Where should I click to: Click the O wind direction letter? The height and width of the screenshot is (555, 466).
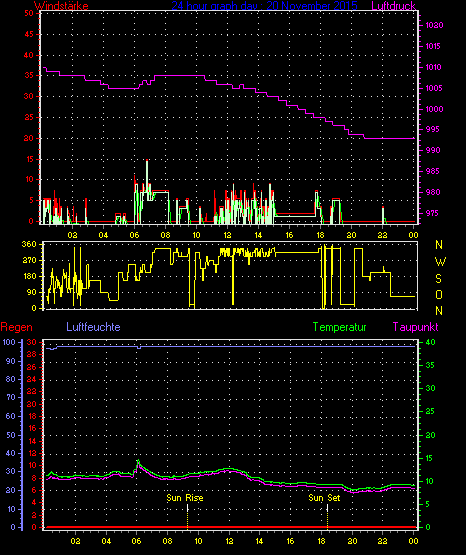[439, 294]
